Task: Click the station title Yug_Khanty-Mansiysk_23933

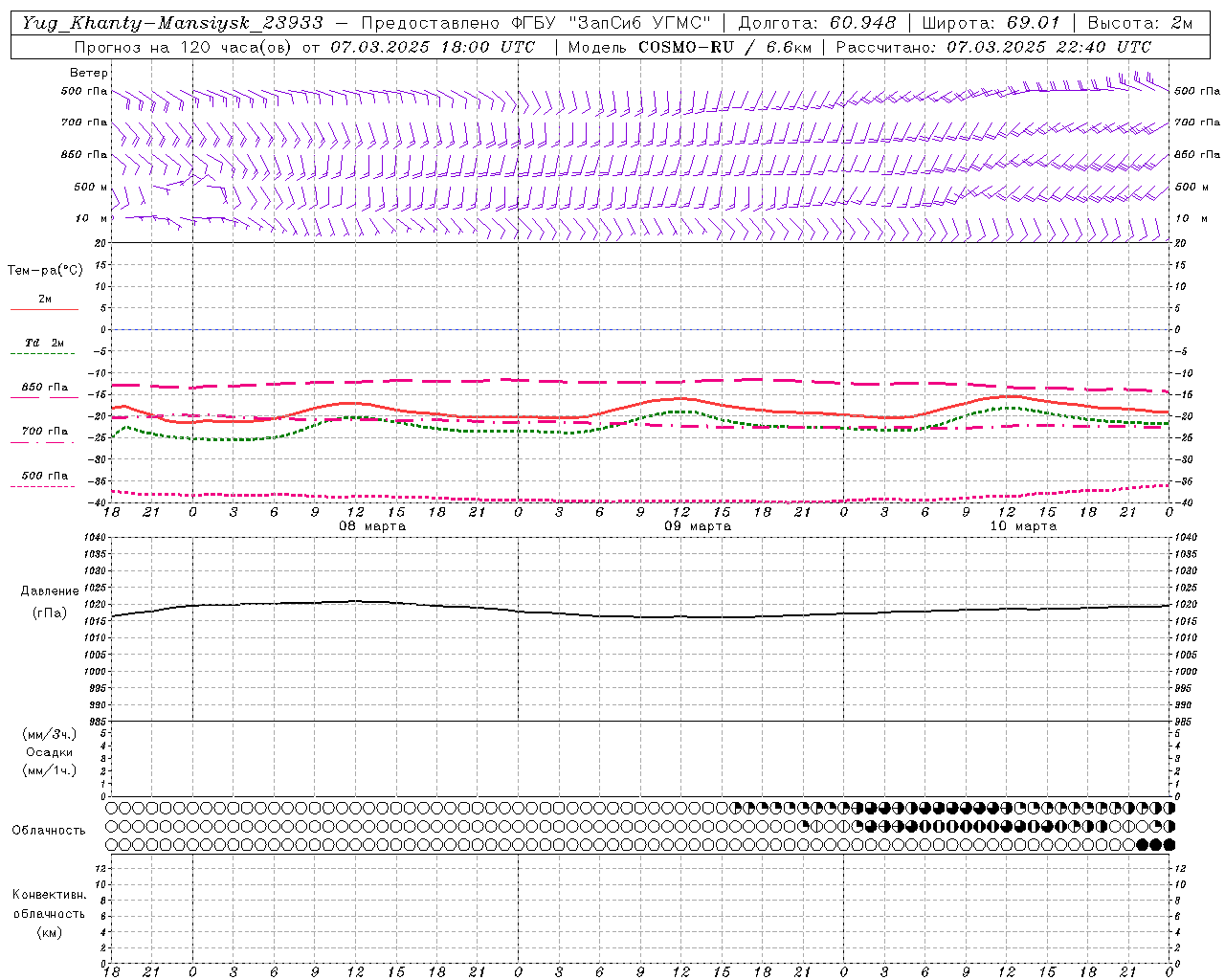Action: [x=172, y=23]
